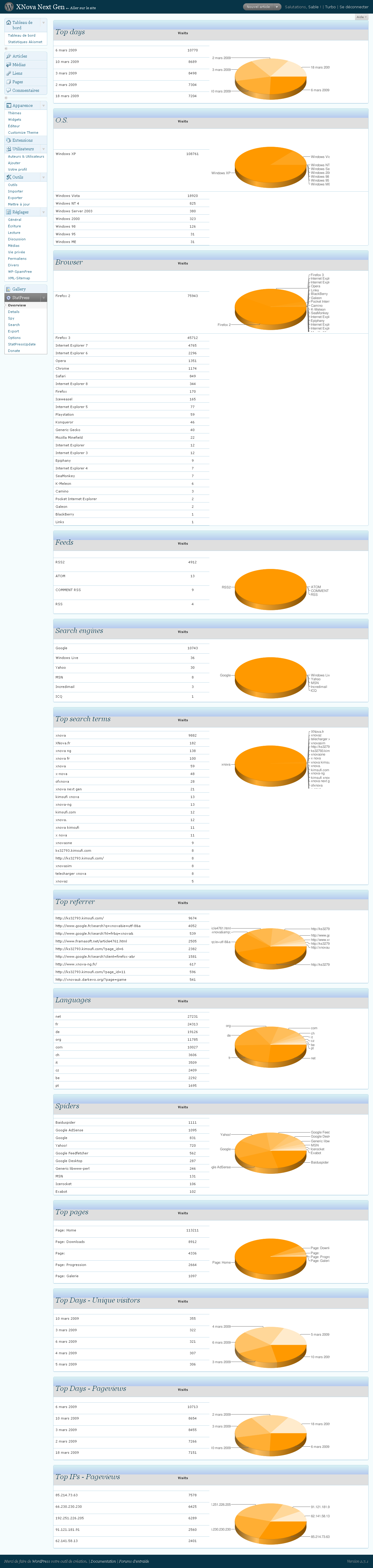Open the Forums d'entraide footer link

coord(134,1561)
